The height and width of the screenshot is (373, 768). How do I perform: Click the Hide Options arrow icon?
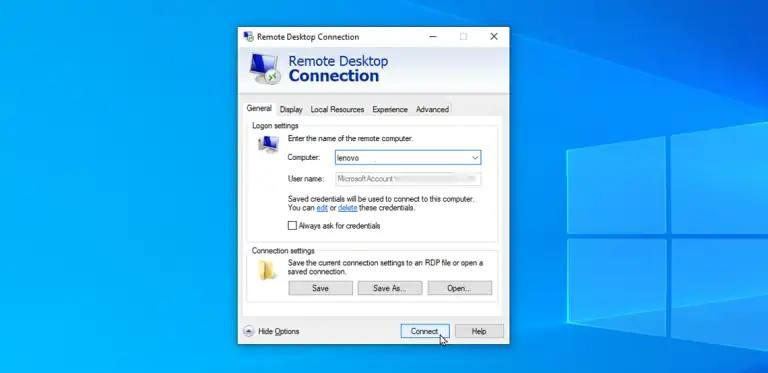coord(248,331)
